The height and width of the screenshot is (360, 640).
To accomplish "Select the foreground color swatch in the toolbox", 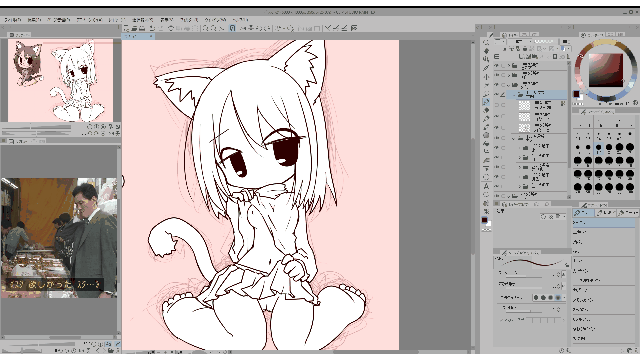I will (x=484, y=220).
